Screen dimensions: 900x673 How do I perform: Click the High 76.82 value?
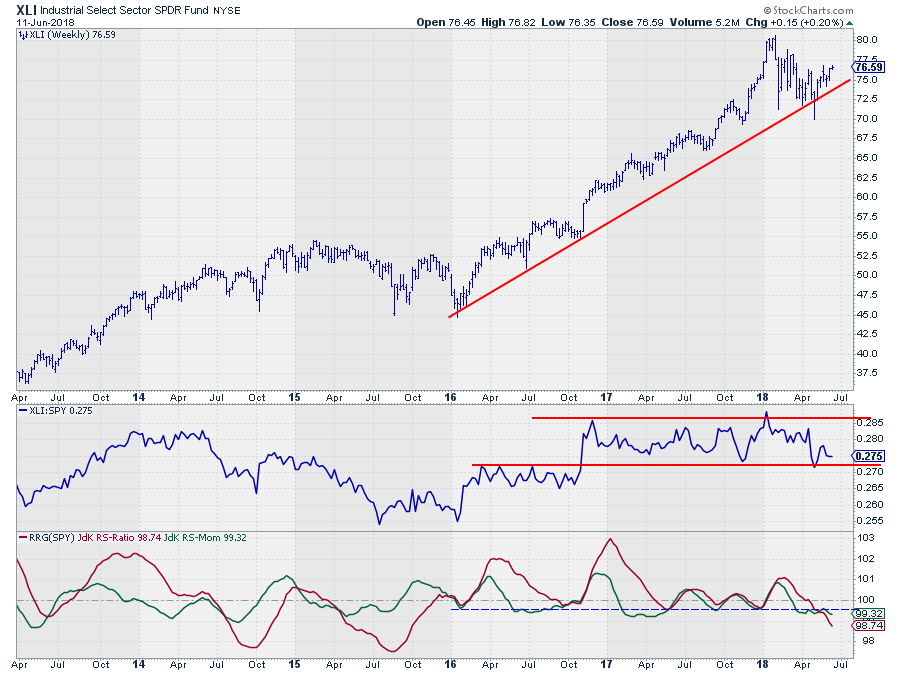click(x=509, y=22)
